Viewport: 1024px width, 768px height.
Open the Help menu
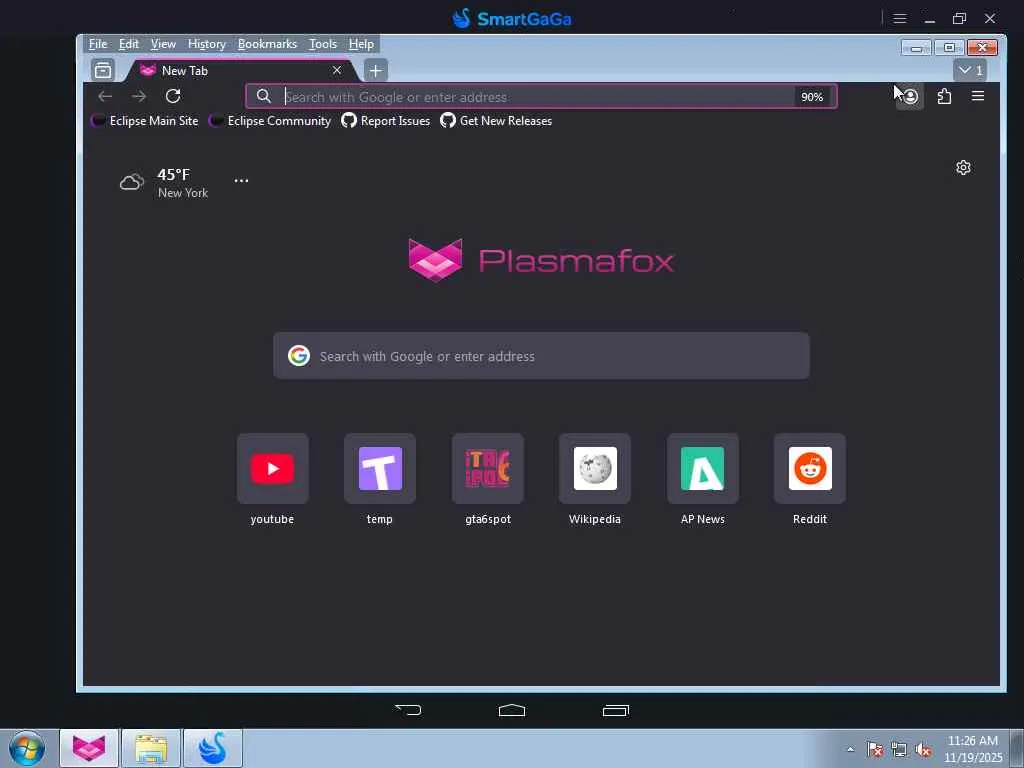361,44
